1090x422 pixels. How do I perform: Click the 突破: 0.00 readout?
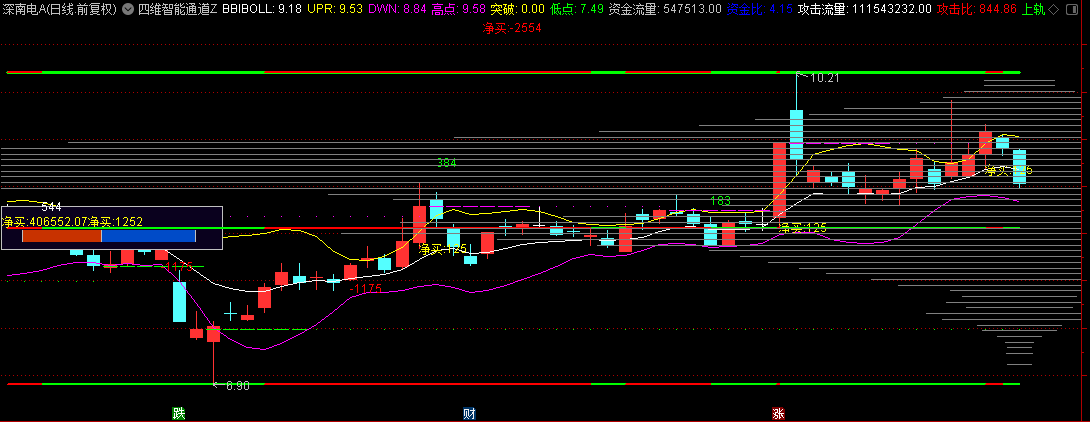point(517,9)
